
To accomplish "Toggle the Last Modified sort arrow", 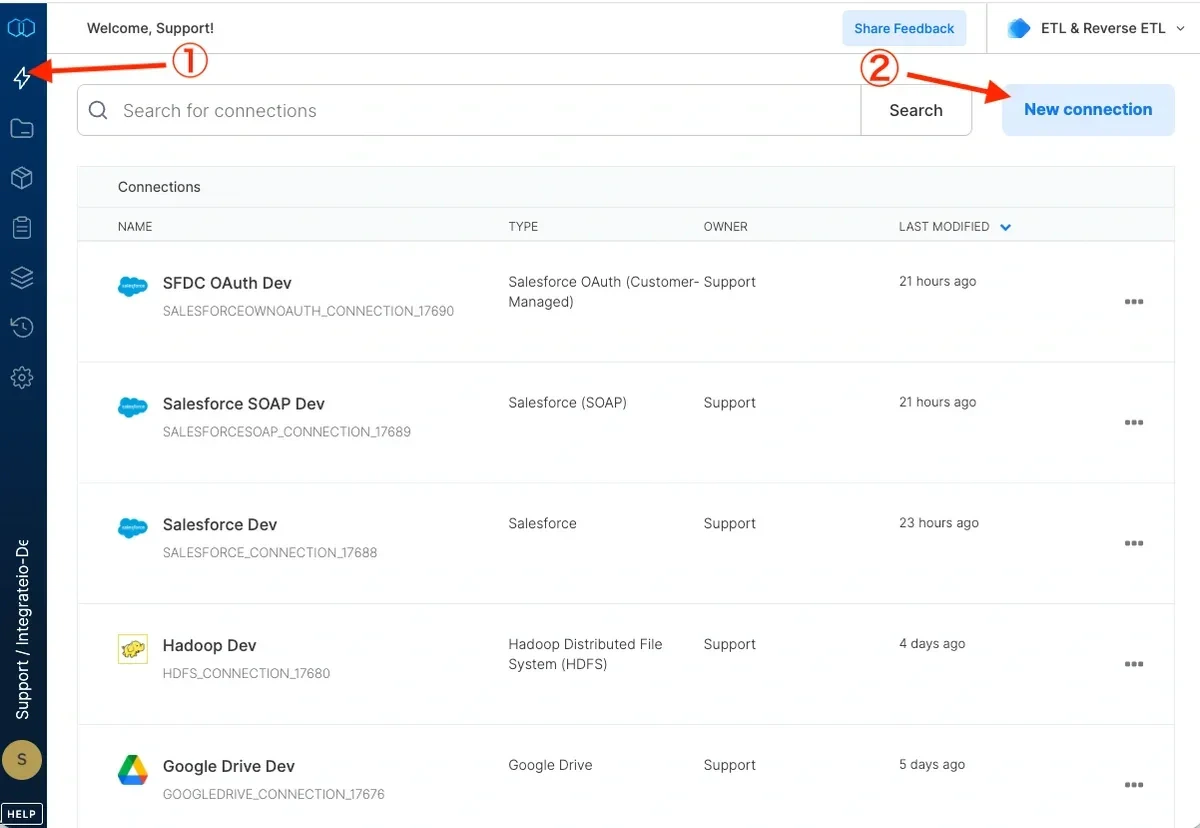I will pyautogui.click(x=1005, y=227).
